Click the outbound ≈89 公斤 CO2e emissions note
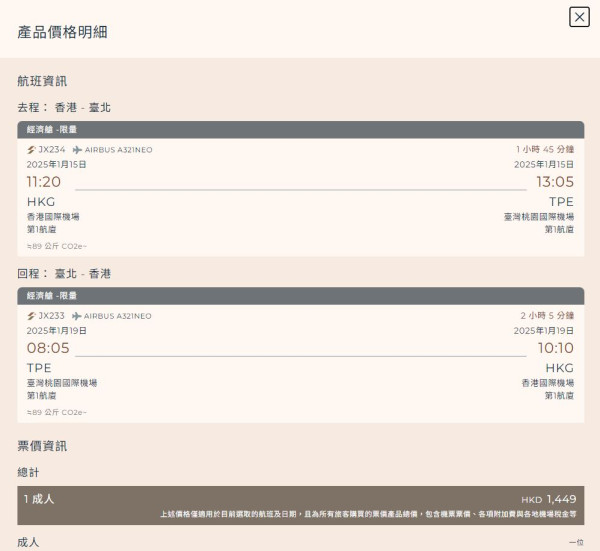The height and width of the screenshot is (551, 600). click(57, 246)
